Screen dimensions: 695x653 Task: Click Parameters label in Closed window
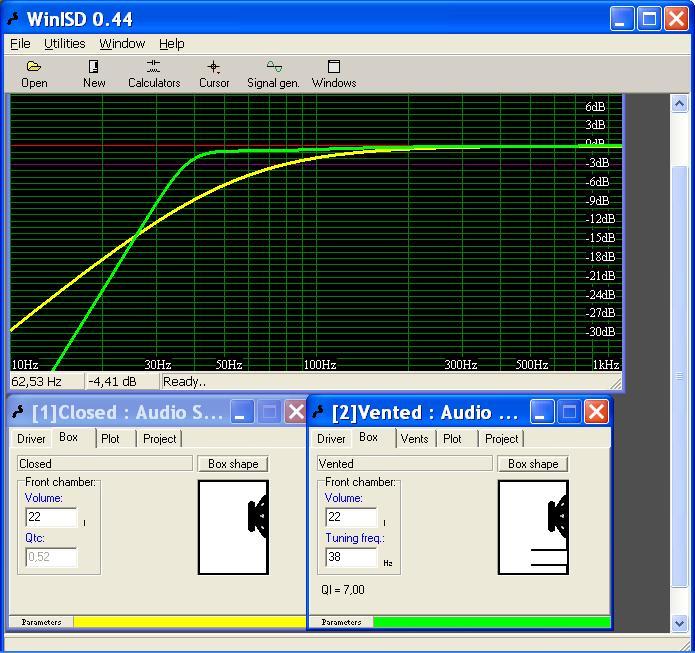[x=41, y=622]
